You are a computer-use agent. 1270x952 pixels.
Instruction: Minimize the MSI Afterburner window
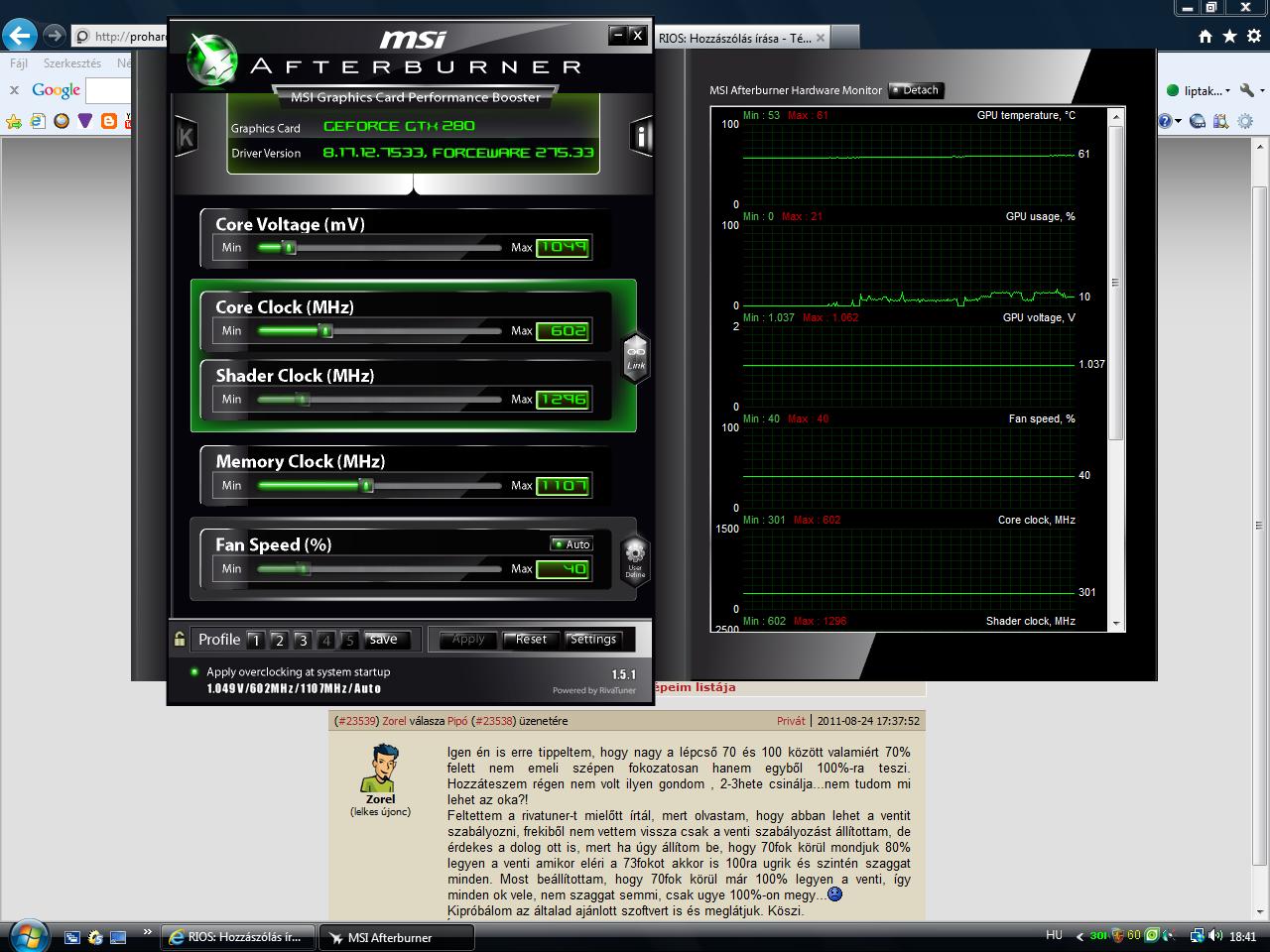(617, 36)
